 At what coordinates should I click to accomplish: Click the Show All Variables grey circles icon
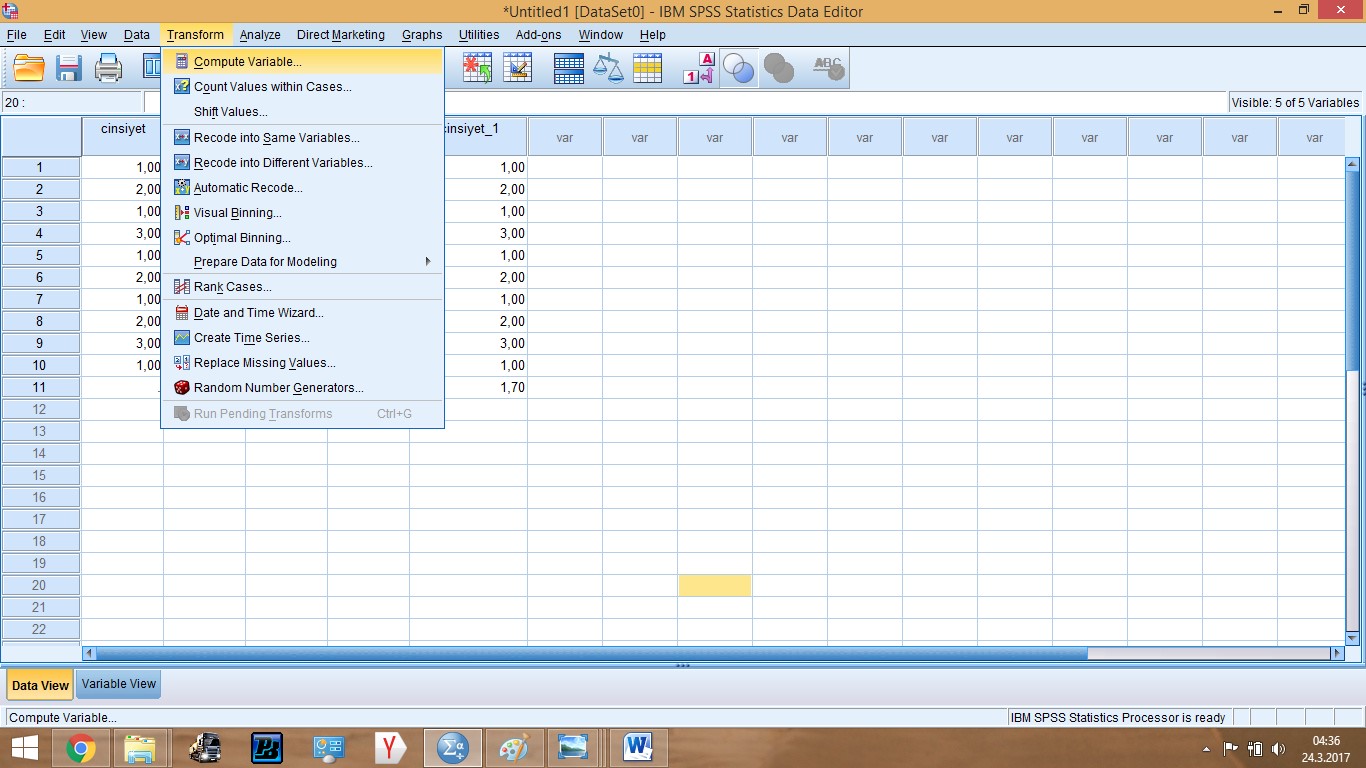click(778, 68)
